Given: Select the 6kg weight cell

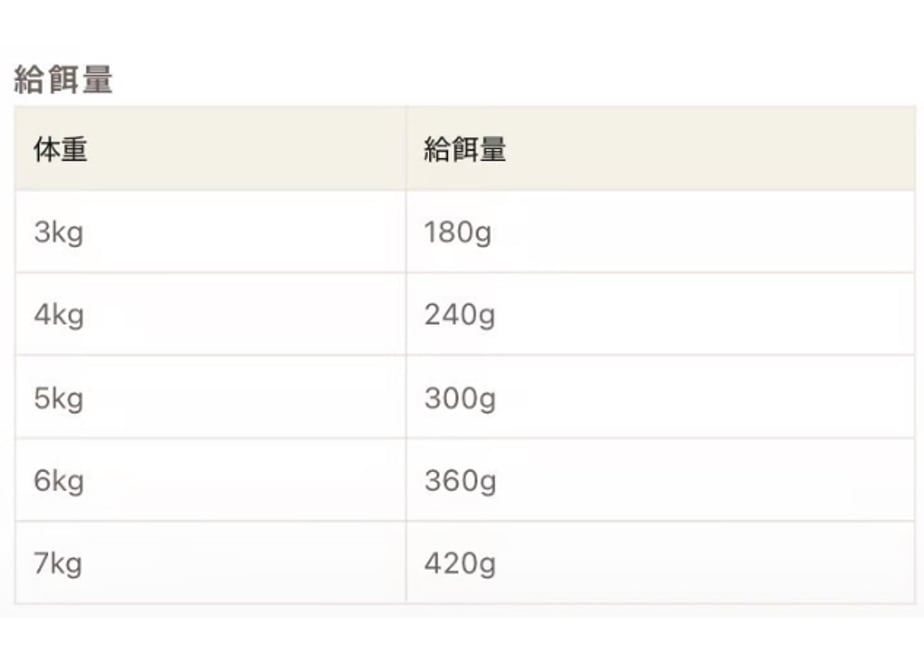Looking at the screenshot, I should click(x=210, y=480).
